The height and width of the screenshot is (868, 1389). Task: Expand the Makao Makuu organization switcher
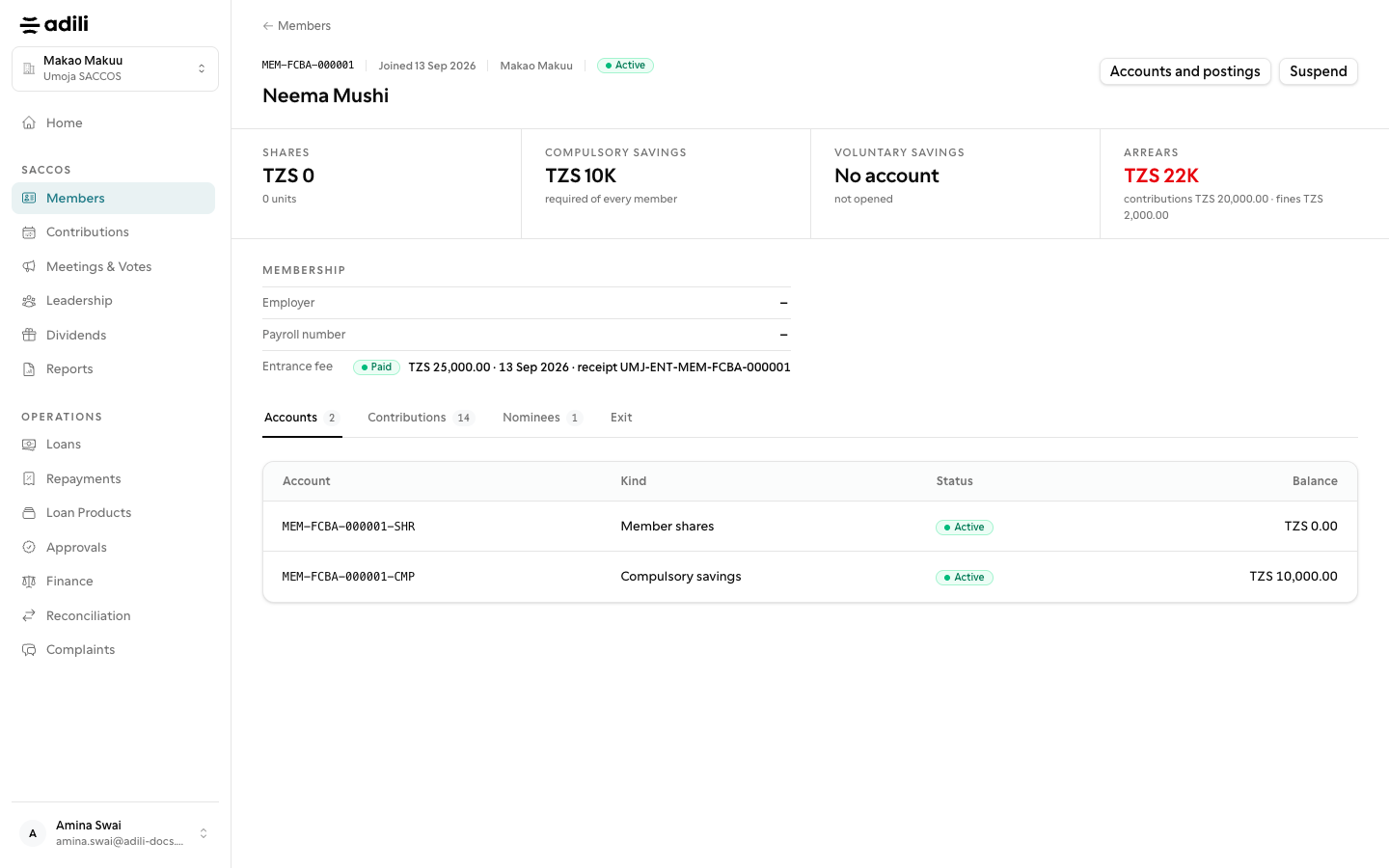(x=115, y=68)
